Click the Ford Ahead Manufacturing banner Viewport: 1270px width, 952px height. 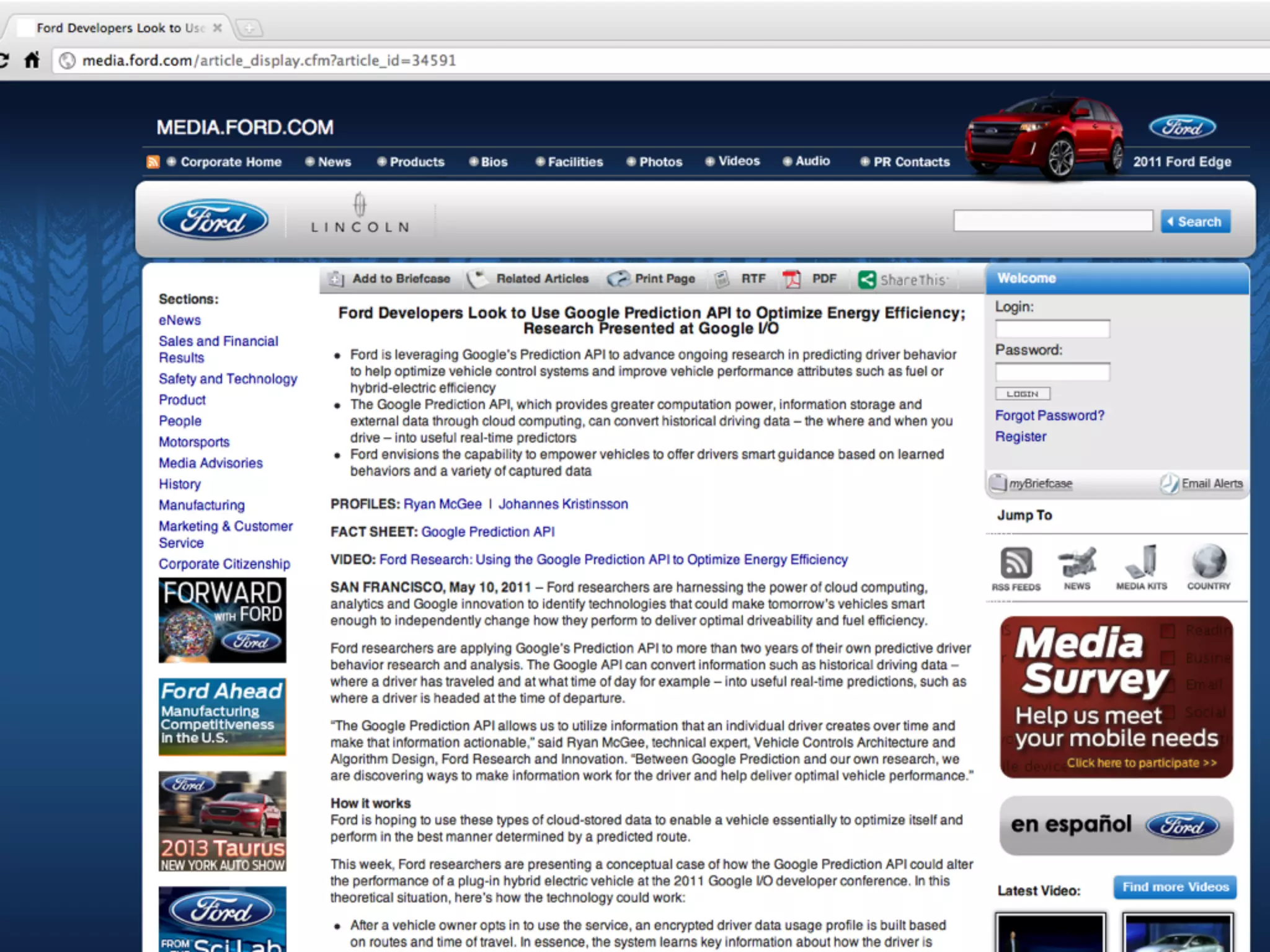tap(222, 716)
